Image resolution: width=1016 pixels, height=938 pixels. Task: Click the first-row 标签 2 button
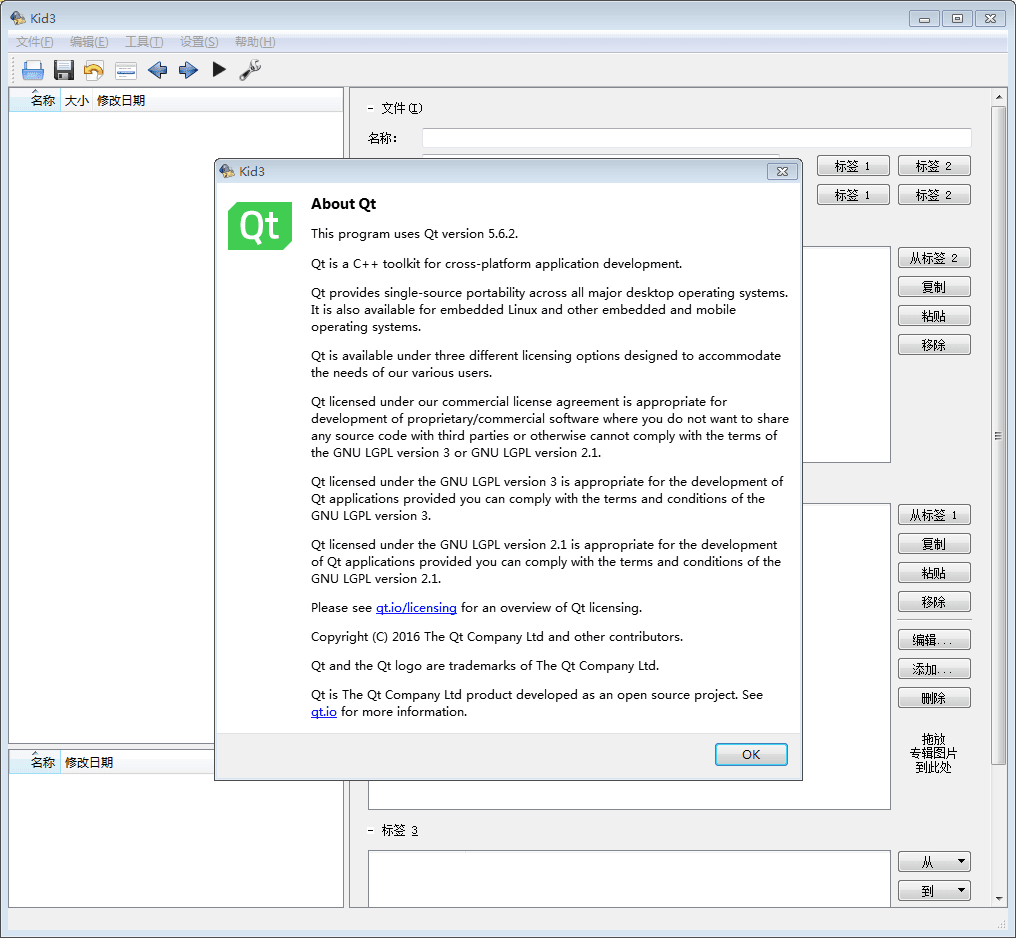tap(934, 166)
